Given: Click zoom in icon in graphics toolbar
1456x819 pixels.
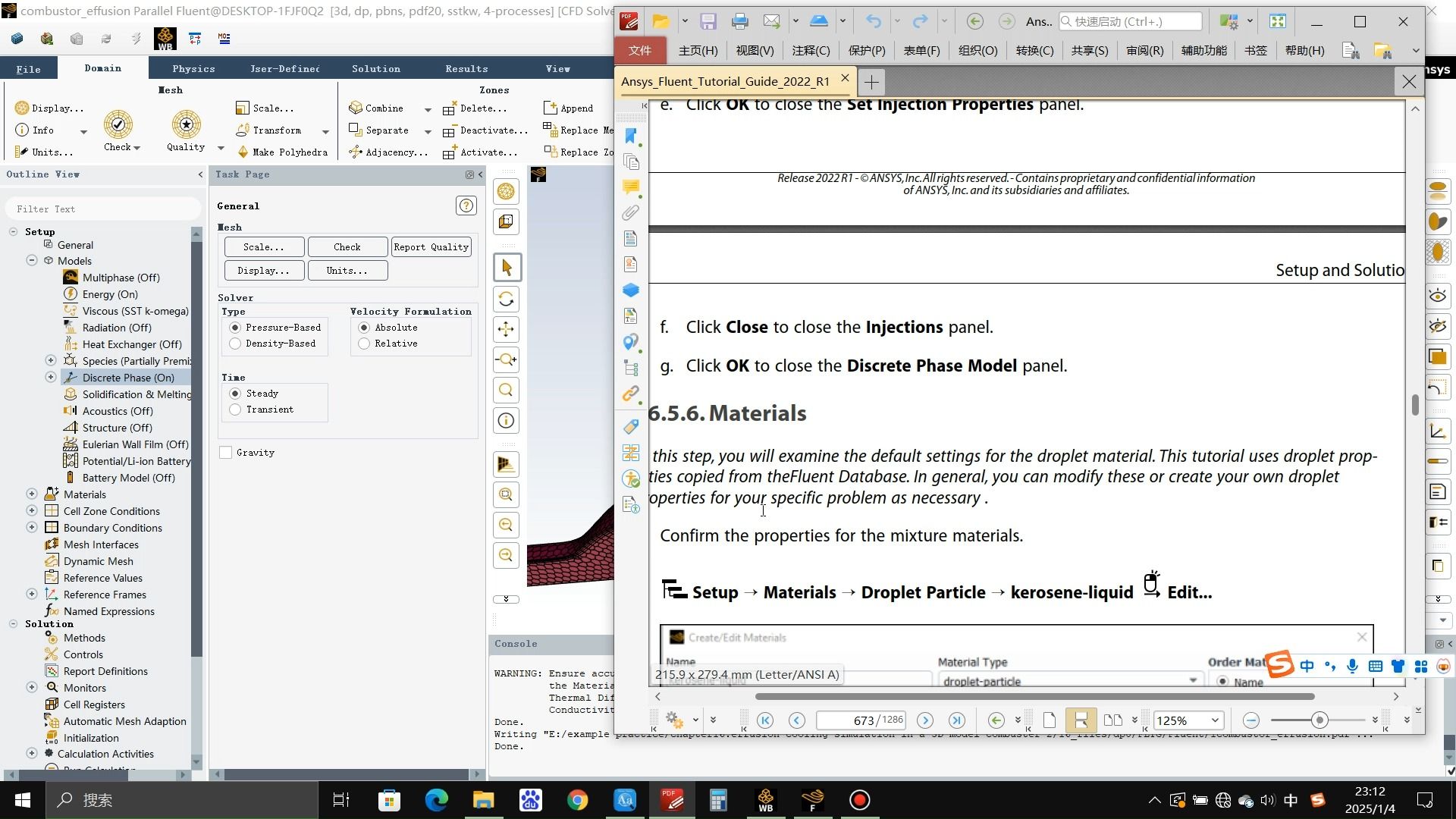Looking at the screenshot, I should pyautogui.click(x=507, y=525).
